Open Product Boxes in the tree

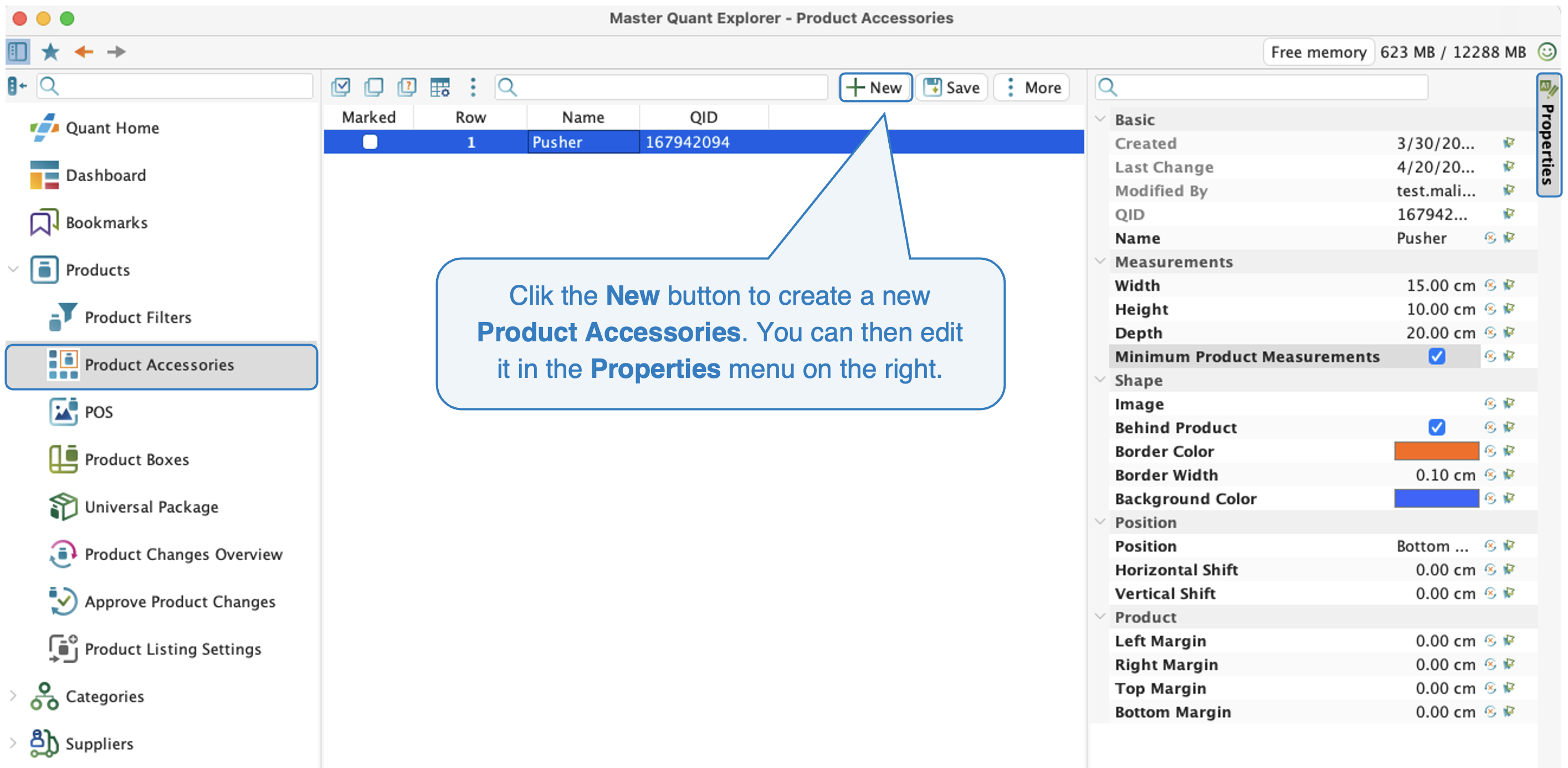coord(119,459)
